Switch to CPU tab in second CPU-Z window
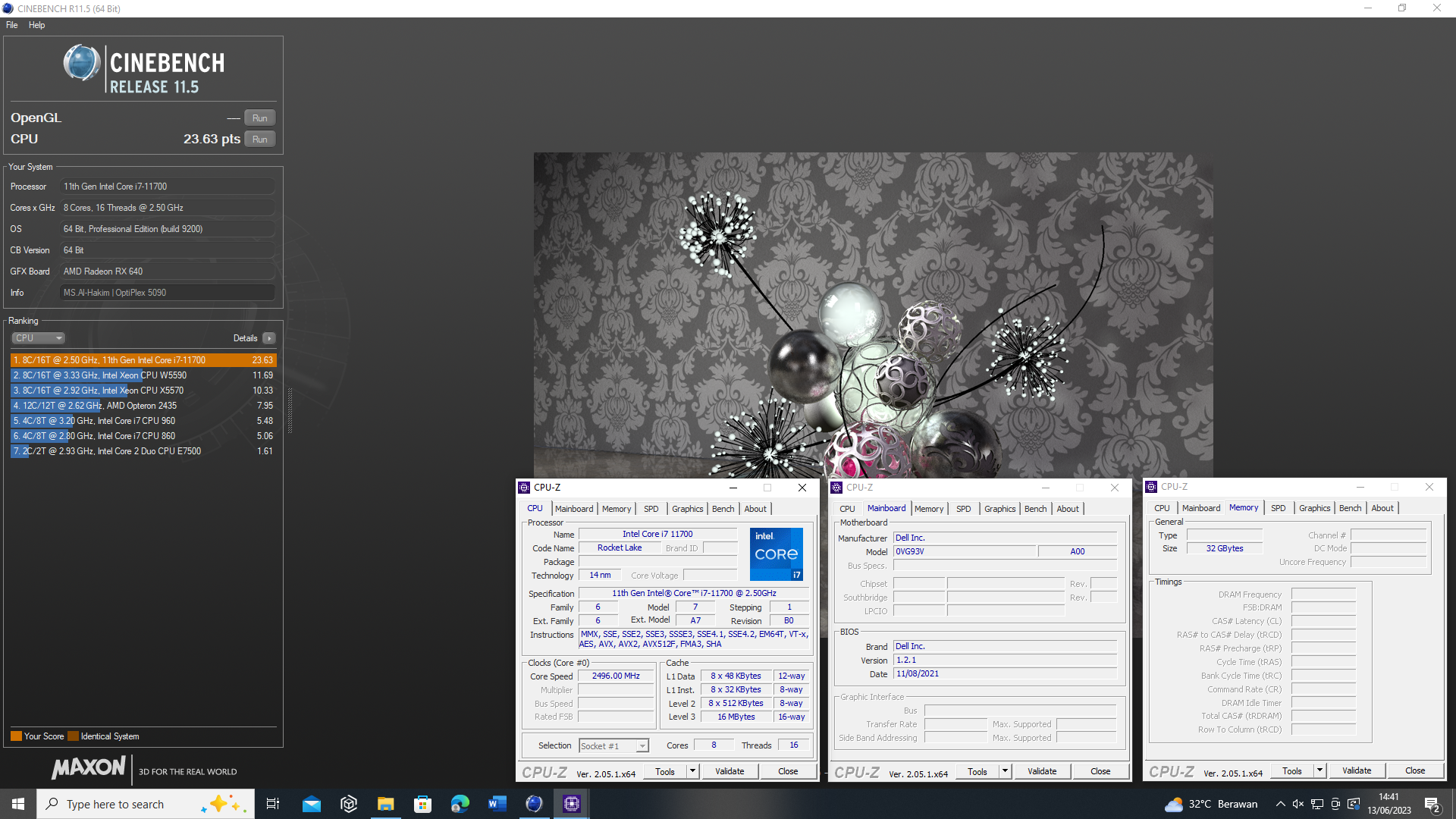Viewport: 1456px width, 819px height. click(x=848, y=509)
